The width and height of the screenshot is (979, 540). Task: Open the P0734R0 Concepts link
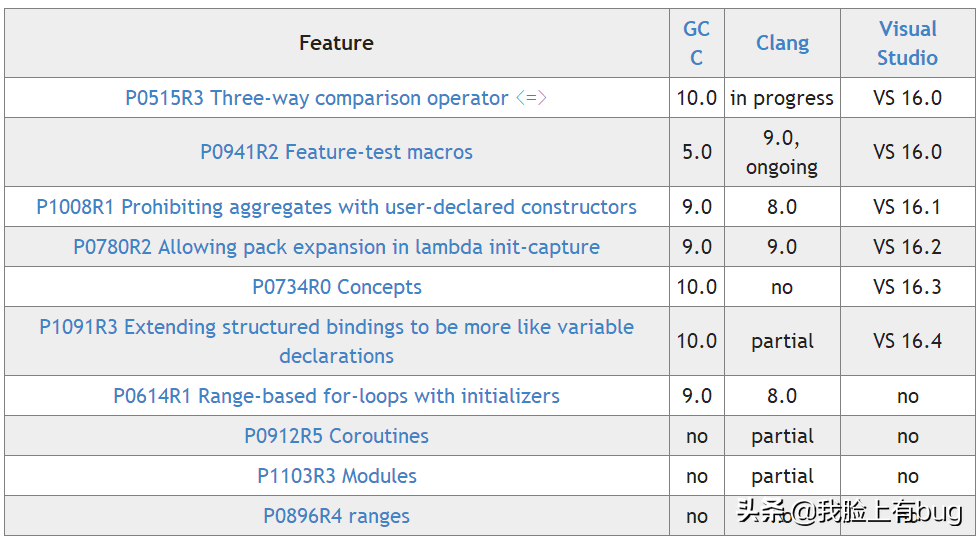pos(336,287)
